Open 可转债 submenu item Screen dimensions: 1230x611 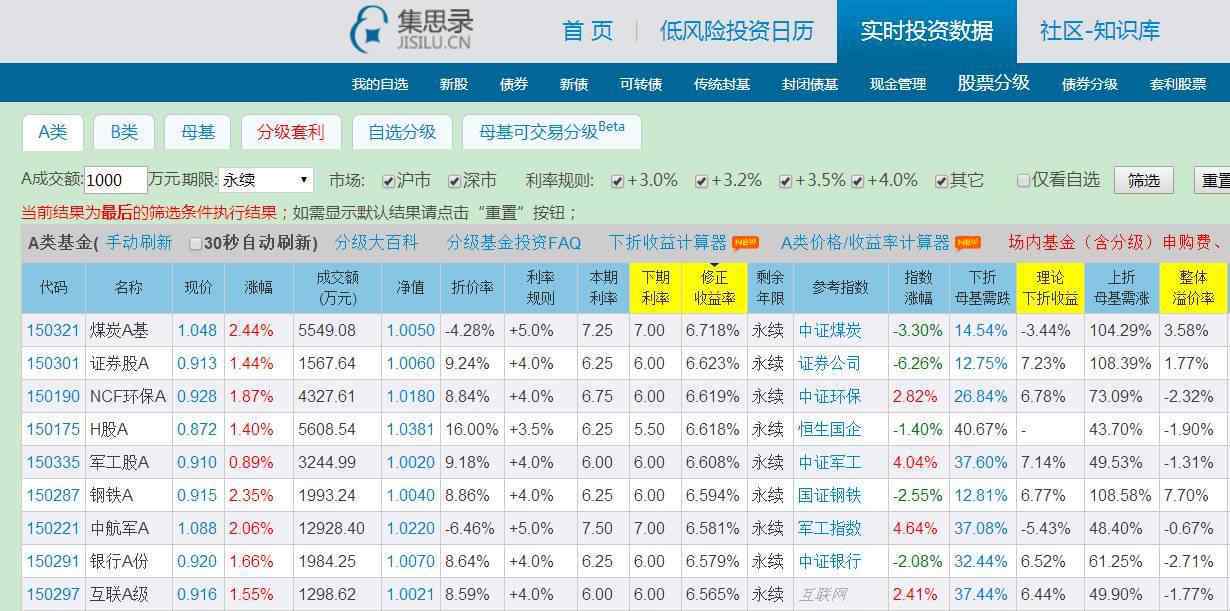(x=641, y=84)
